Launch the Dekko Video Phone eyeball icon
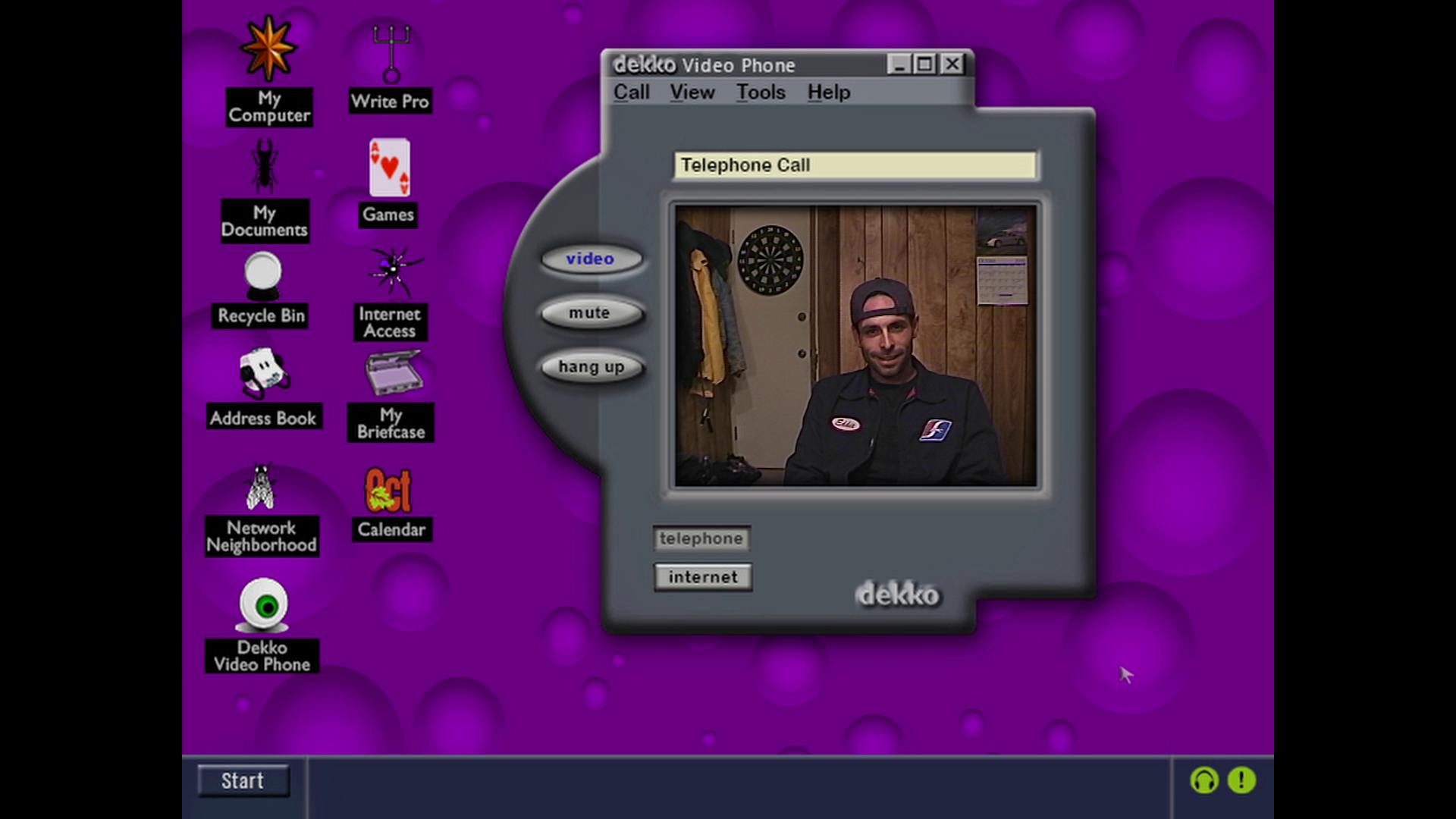This screenshot has height=819, width=1456. coord(263,605)
